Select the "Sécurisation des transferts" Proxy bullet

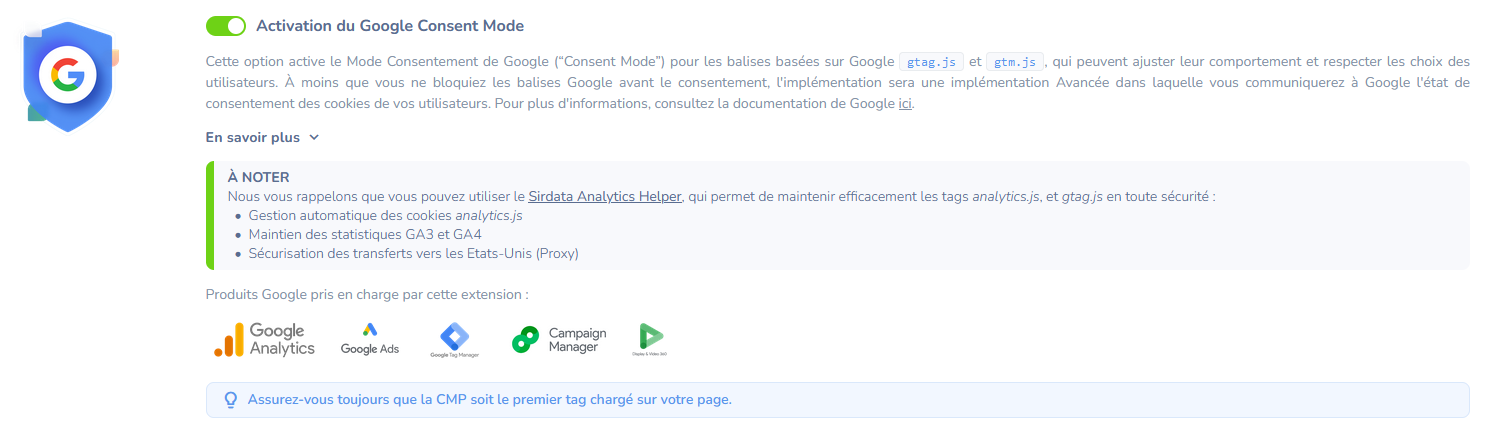coord(413,254)
